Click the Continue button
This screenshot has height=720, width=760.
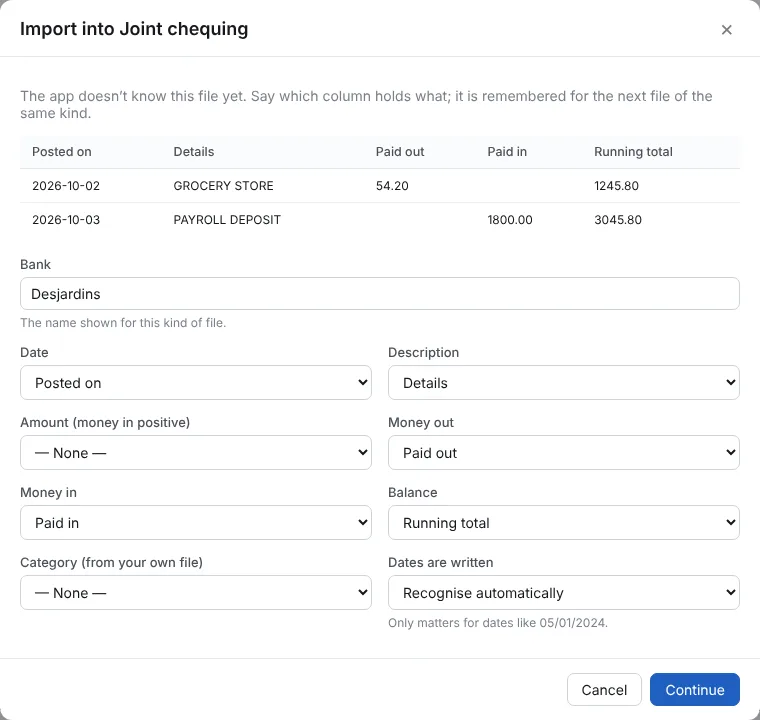tap(695, 689)
